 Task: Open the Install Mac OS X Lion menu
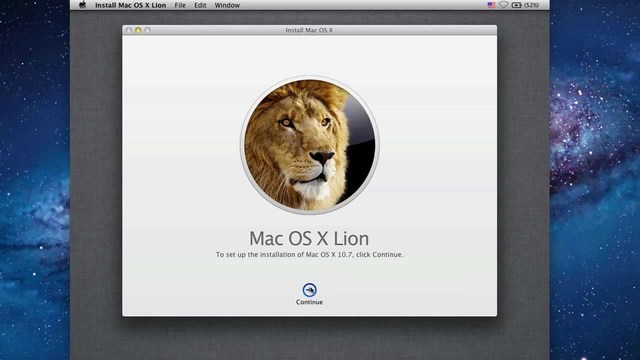tap(131, 5)
